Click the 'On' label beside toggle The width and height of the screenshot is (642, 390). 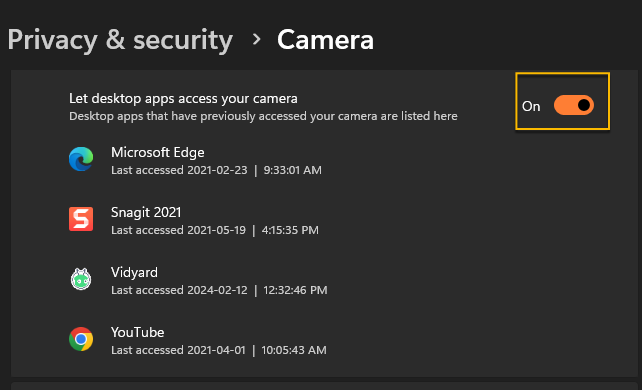pyautogui.click(x=531, y=106)
